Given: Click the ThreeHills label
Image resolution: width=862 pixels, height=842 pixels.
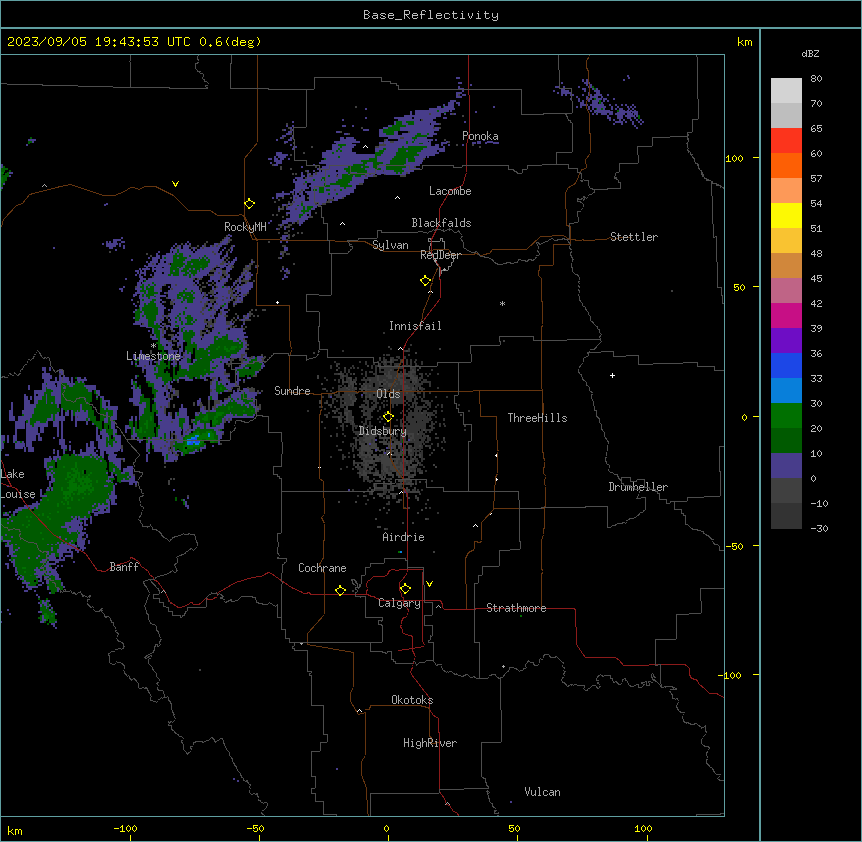Looking at the screenshot, I should (537, 418).
